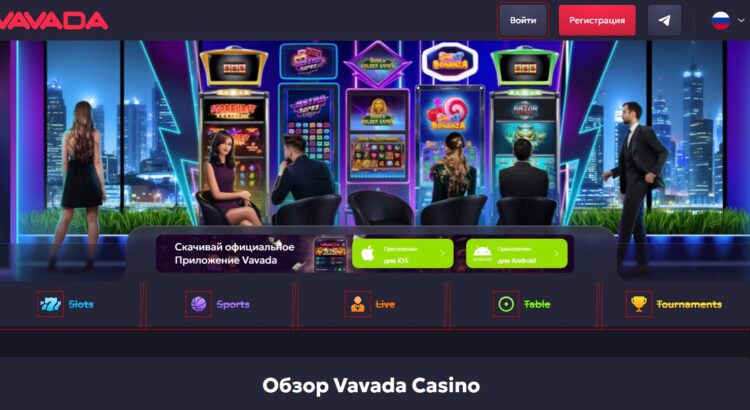Click the Android robot logo
This screenshot has width=750, height=410.
click(x=482, y=254)
